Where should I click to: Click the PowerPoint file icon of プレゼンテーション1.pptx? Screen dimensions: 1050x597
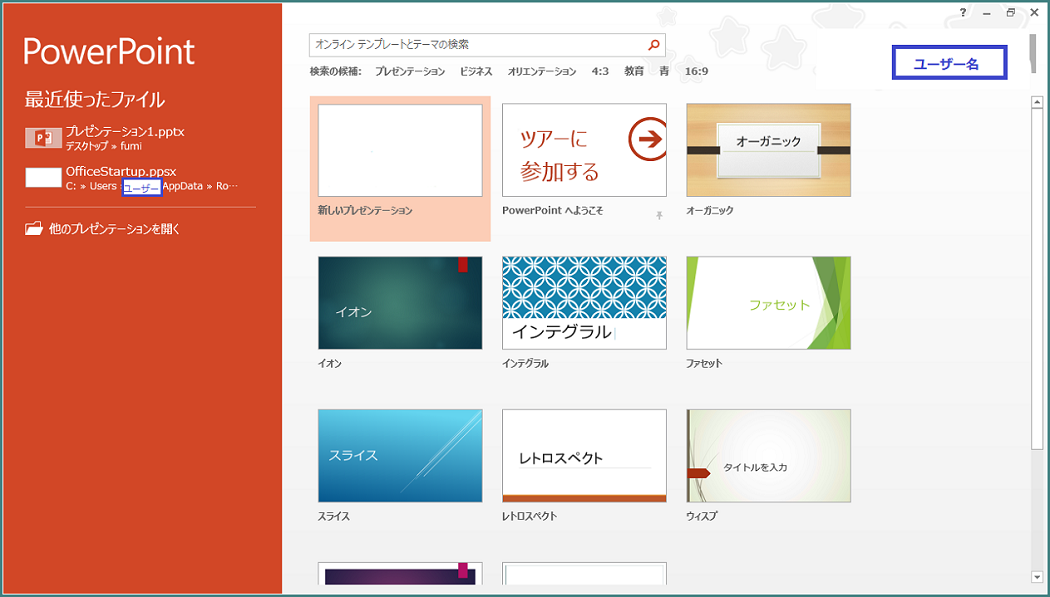44,138
